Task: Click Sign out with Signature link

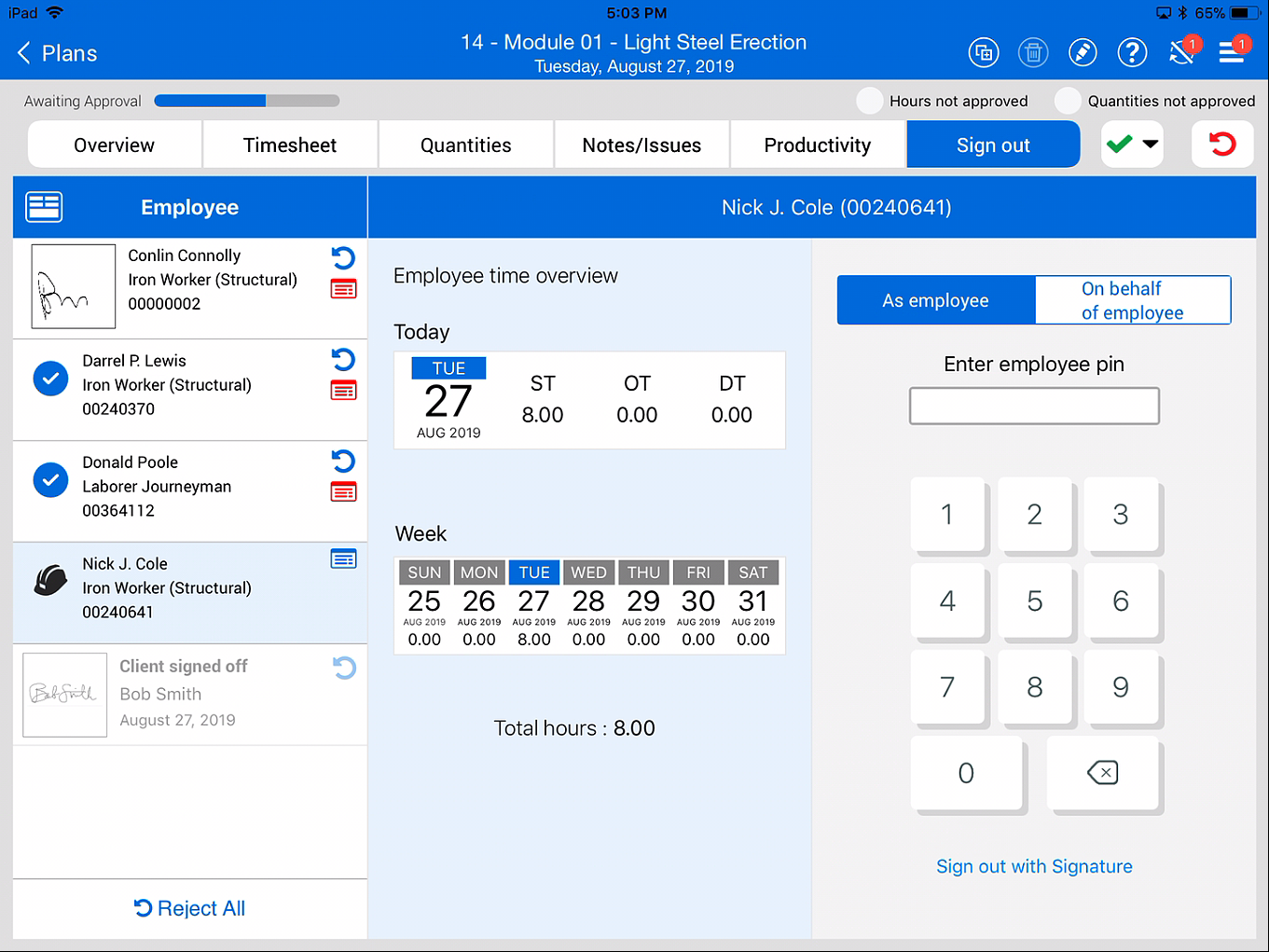Action: click(x=1034, y=866)
